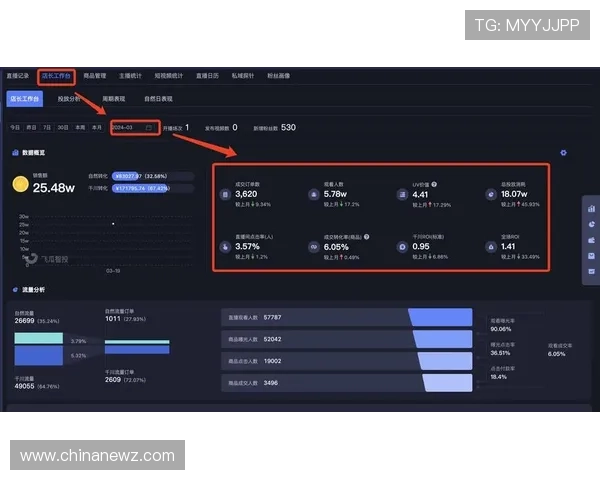Switch to the 直播日历 top tab
600x480 pixels.
(208, 75)
